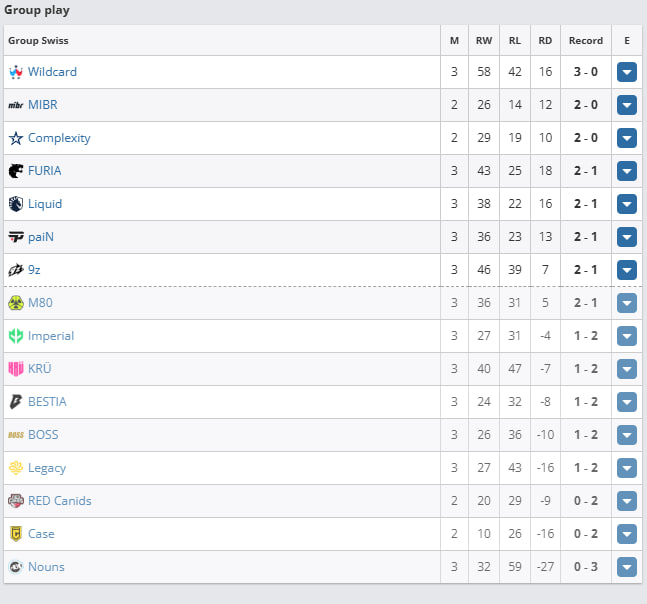
Task: Open the BESTIA team link
Action: (x=47, y=402)
